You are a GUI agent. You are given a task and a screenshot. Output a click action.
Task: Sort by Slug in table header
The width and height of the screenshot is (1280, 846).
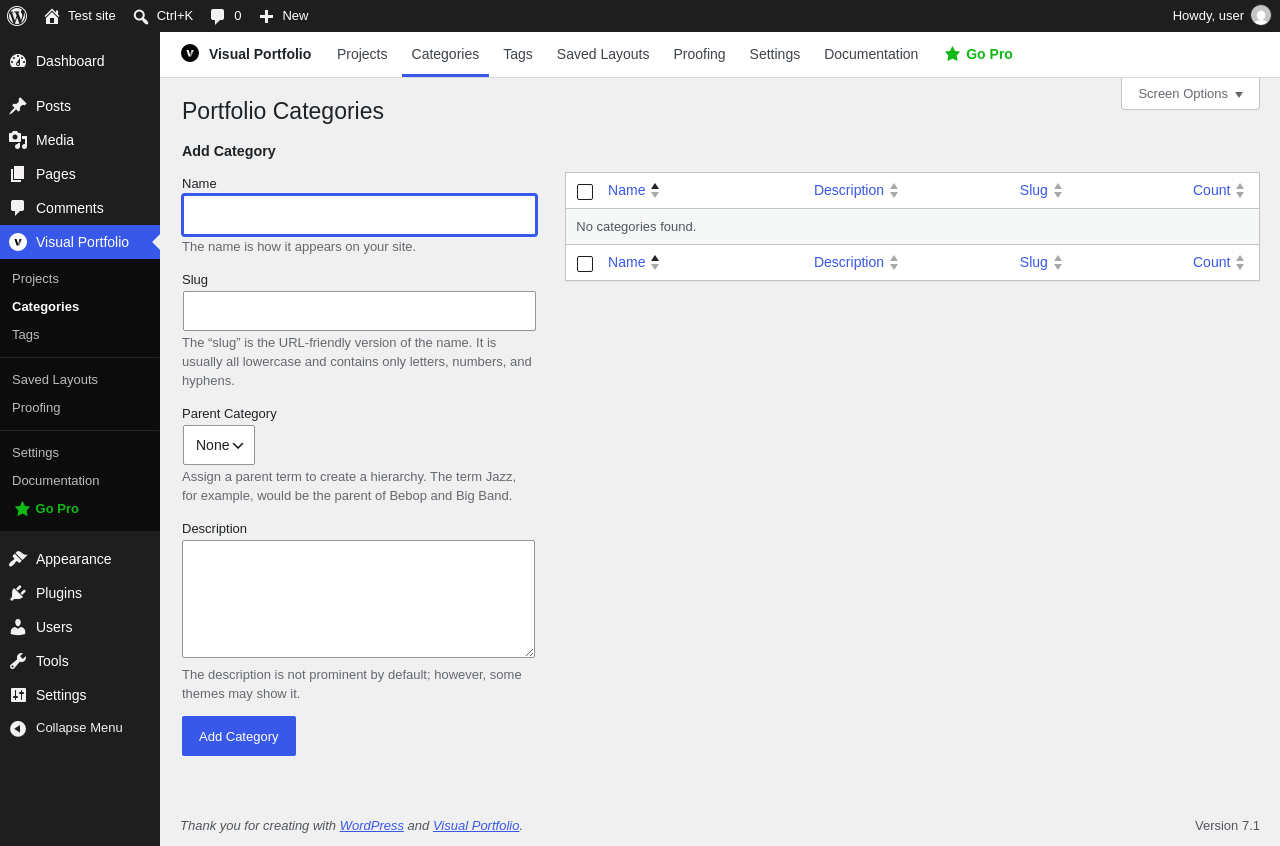coord(1041,190)
